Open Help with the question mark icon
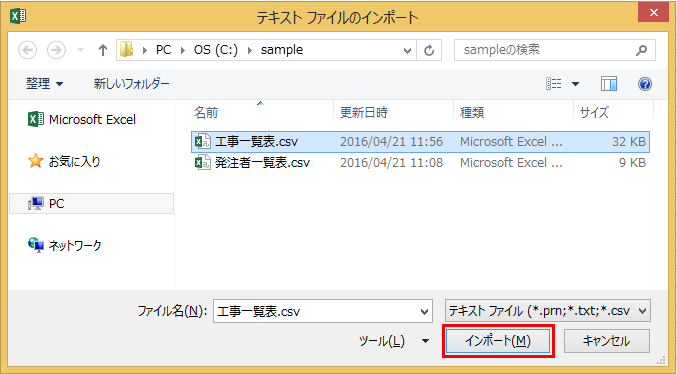This screenshot has width=677, height=374. point(645,84)
